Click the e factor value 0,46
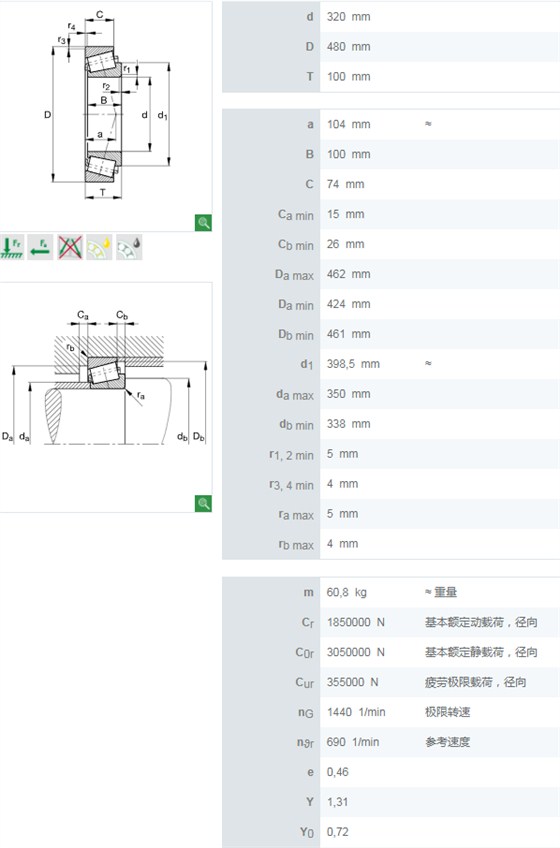 pos(338,772)
